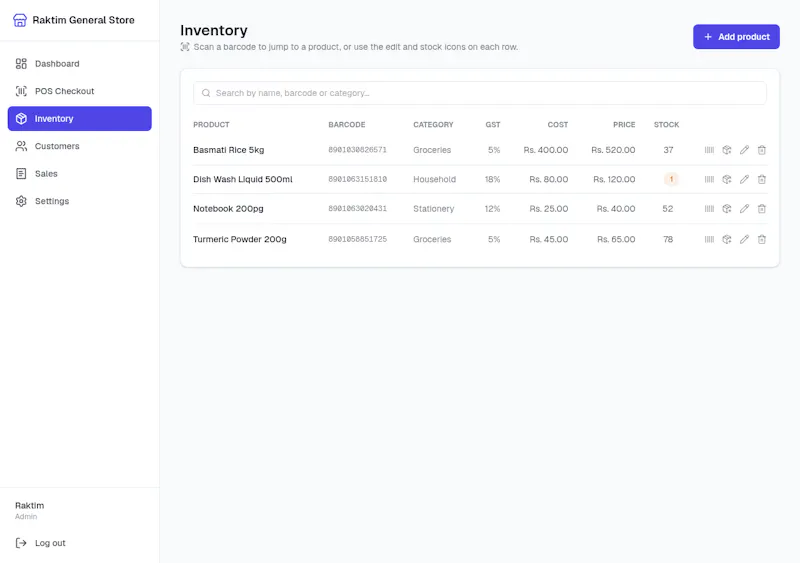This screenshot has height=563, width=800.
Task: Add stock to Basmati Rice 5kg
Action: 727,150
